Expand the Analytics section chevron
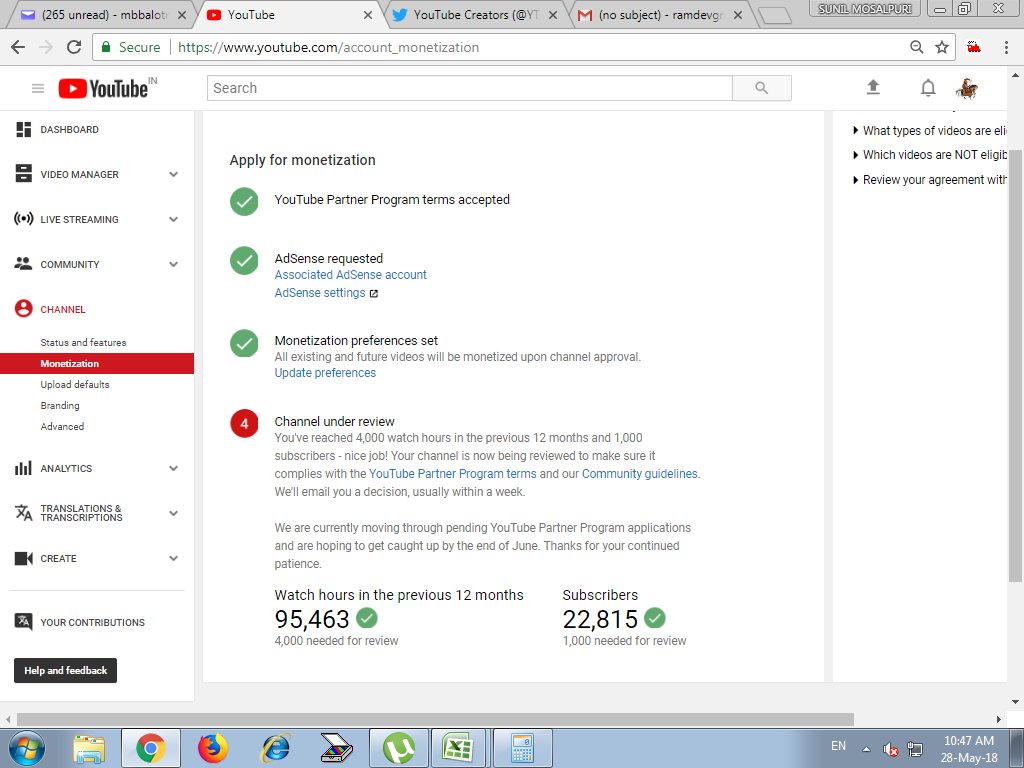 (173, 468)
